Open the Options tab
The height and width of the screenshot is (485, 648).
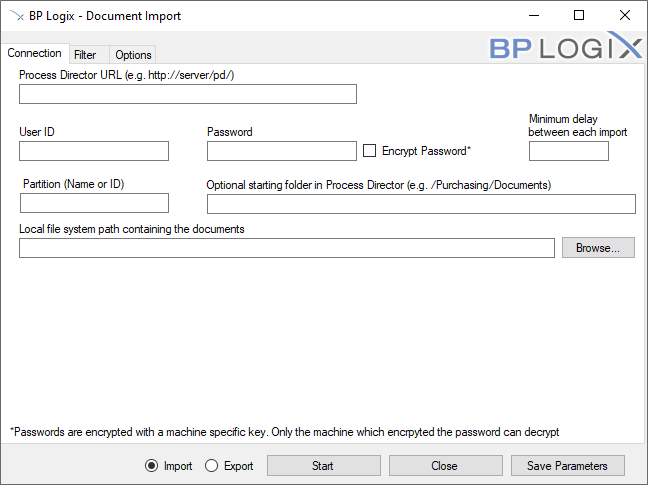pyautogui.click(x=133, y=55)
